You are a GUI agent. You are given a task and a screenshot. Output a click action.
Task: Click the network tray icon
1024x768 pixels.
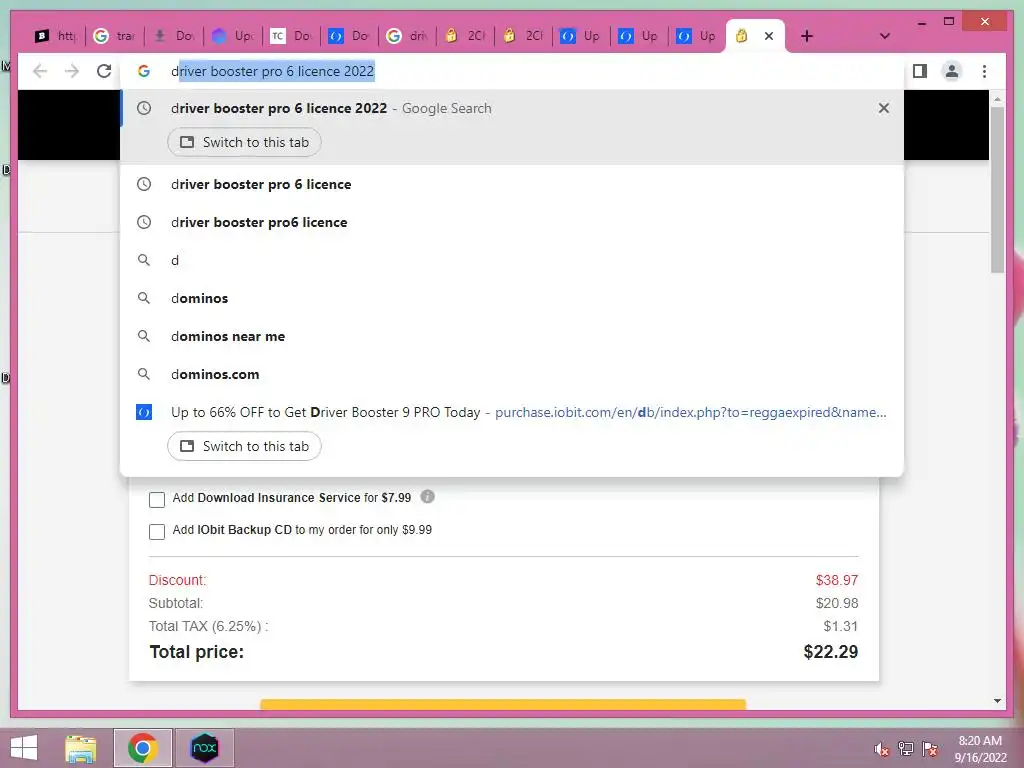tap(906, 749)
